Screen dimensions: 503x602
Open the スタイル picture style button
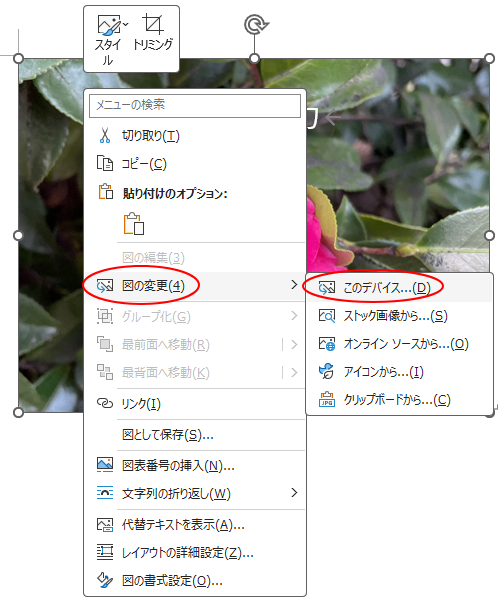109,39
